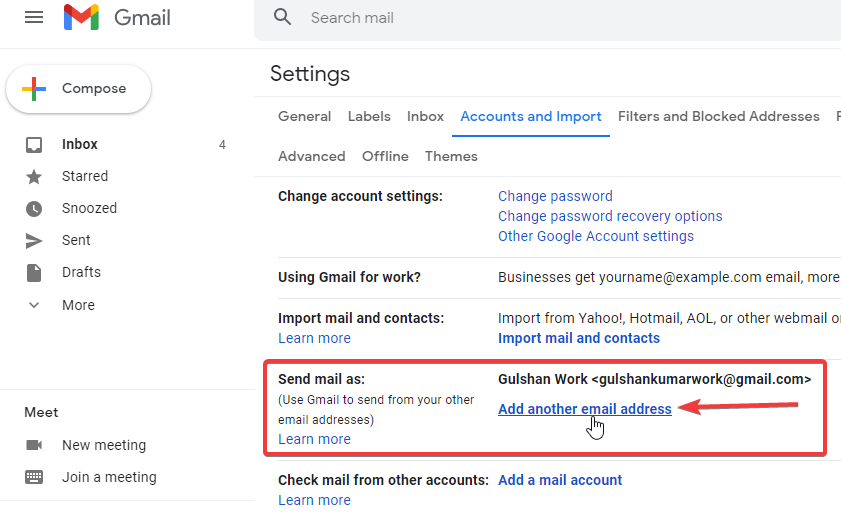This screenshot has height=515, width=841.
Task: Click the Join a meeting keyboard icon
Action: [x=34, y=477]
